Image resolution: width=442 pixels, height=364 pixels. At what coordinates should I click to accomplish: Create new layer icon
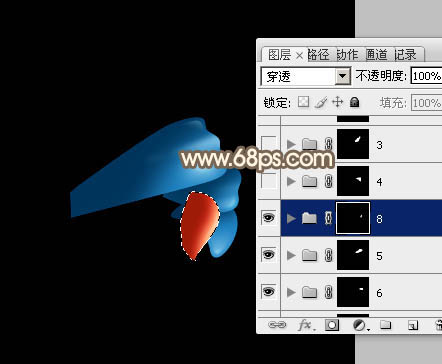coord(413,325)
